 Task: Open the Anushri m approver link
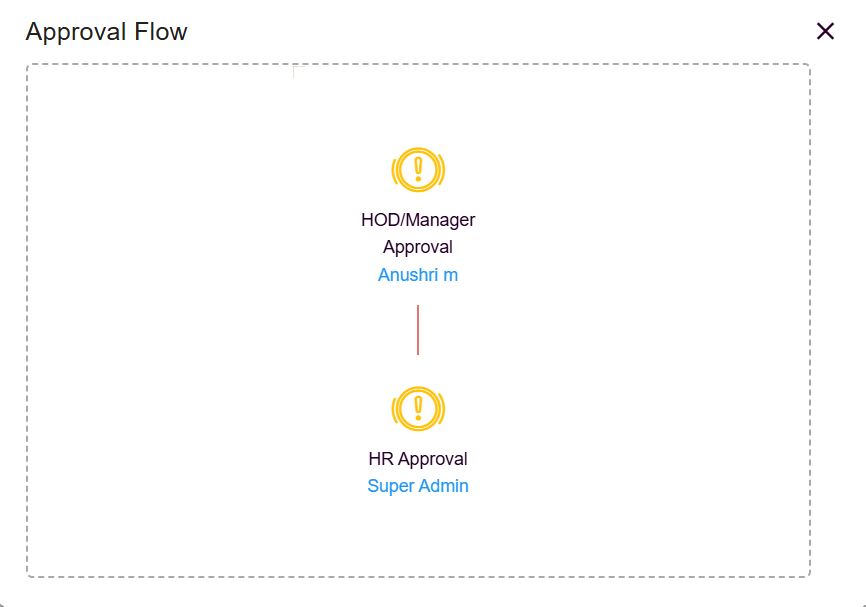tap(418, 275)
